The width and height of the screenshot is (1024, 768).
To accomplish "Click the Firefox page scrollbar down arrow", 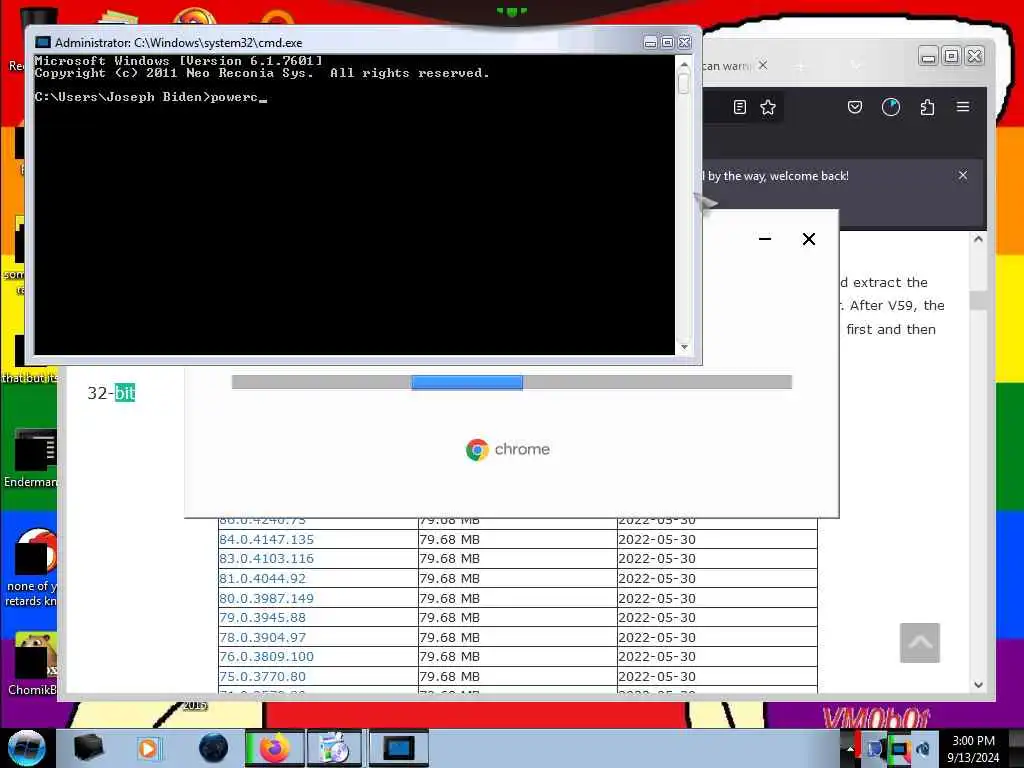I will [978, 684].
